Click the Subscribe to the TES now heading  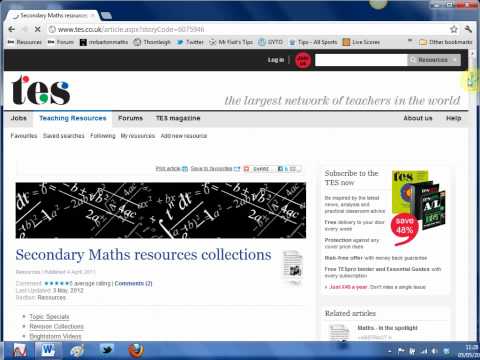click(x=351, y=178)
